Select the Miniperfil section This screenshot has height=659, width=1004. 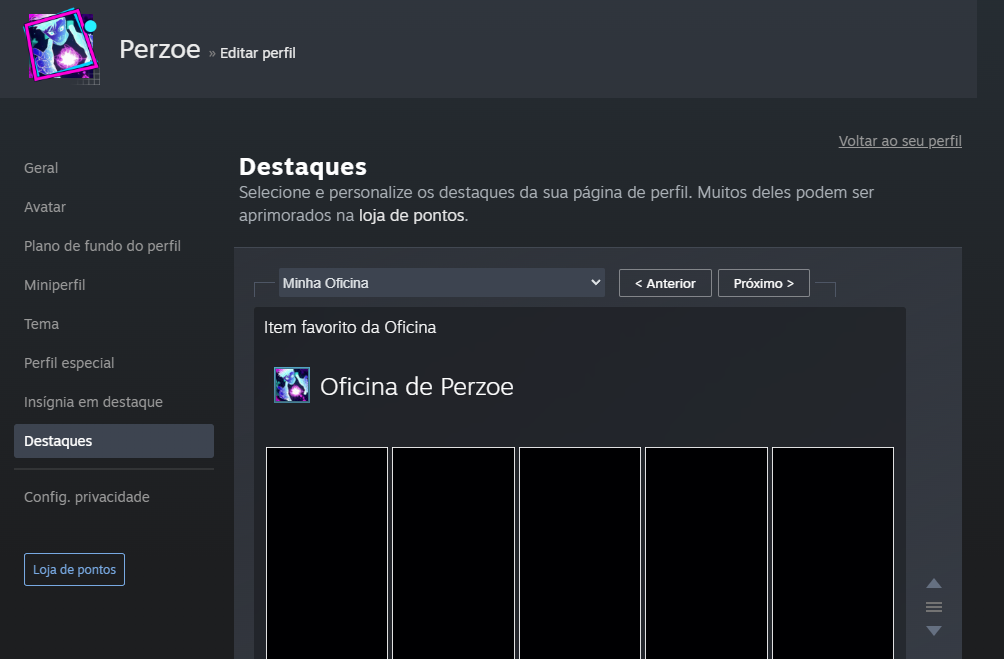coord(54,285)
